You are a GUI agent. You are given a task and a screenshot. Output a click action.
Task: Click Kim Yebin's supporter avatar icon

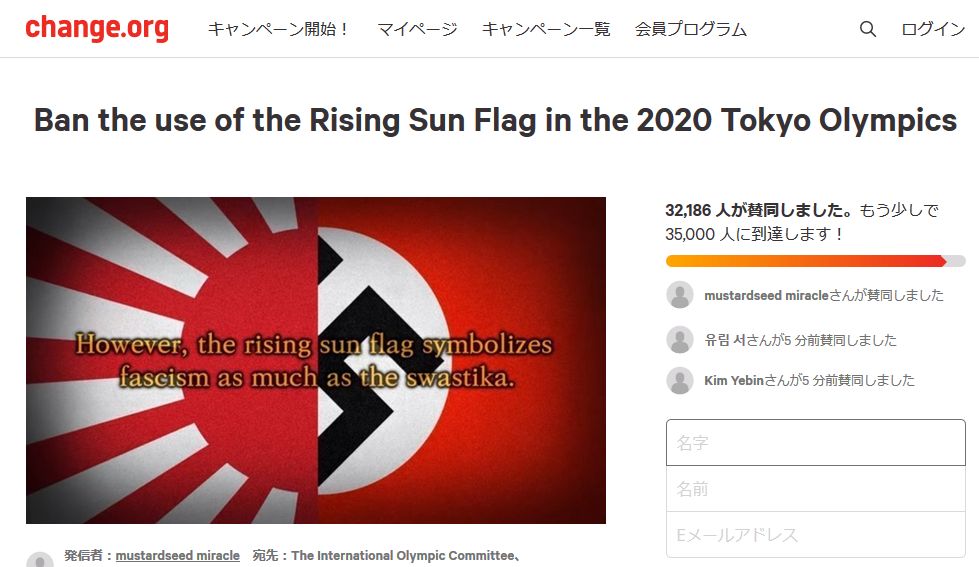pos(680,380)
